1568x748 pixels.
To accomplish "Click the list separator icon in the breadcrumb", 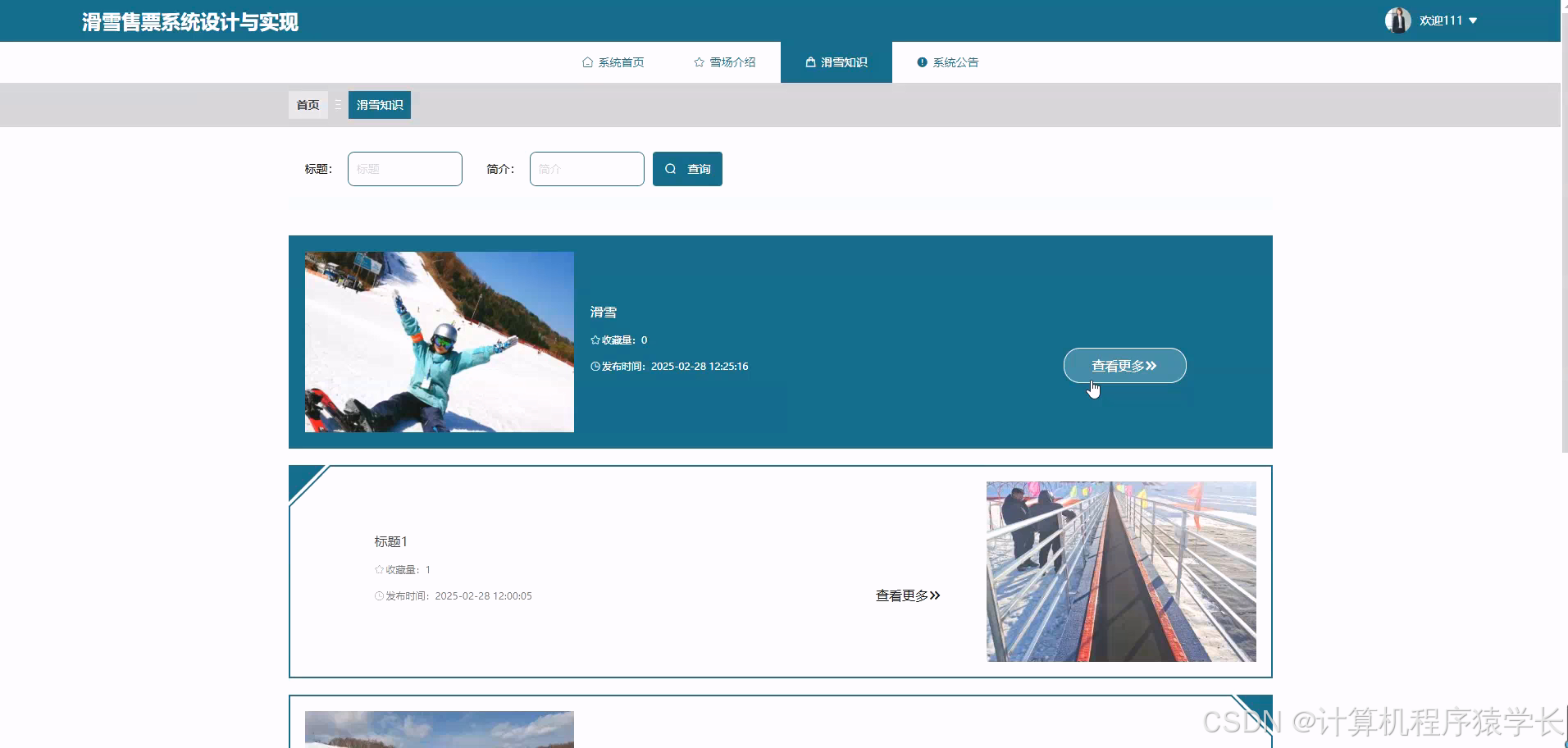I will point(337,105).
